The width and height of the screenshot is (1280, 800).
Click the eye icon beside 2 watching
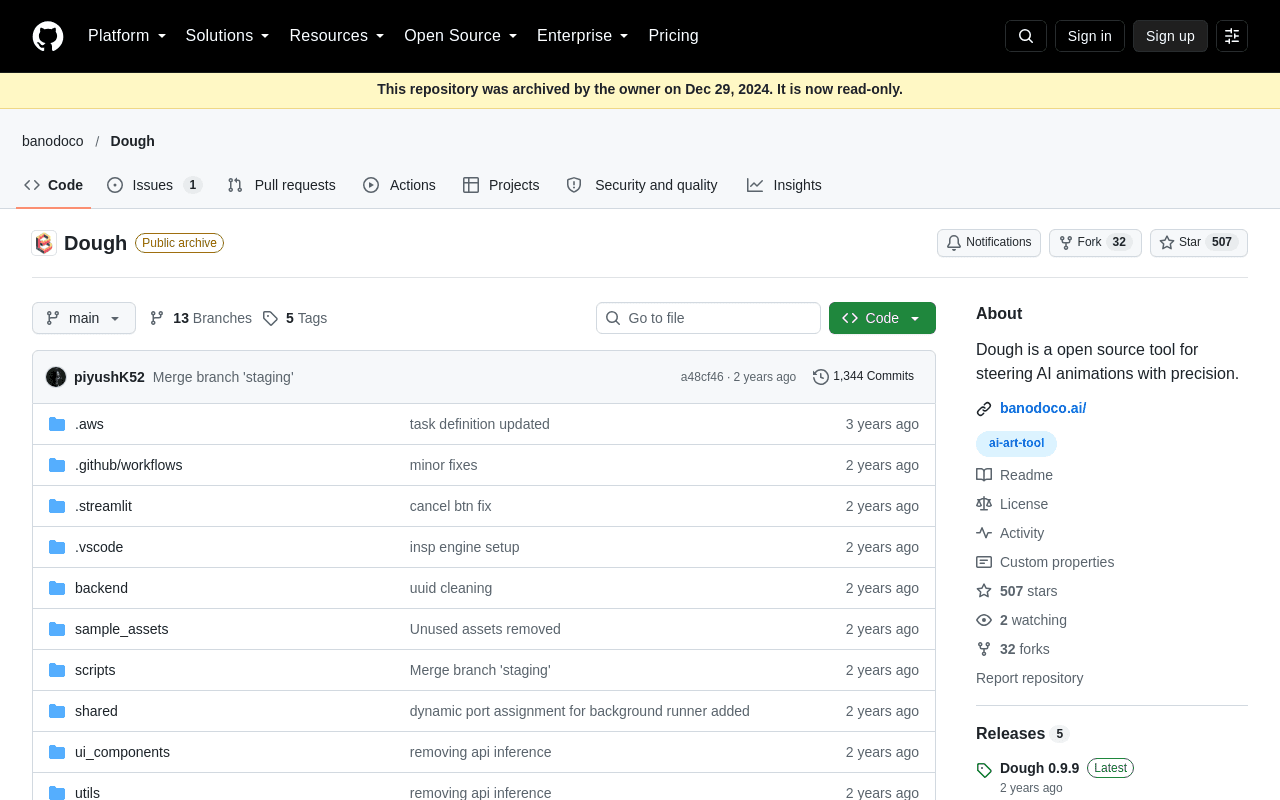[x=984, y=620]
